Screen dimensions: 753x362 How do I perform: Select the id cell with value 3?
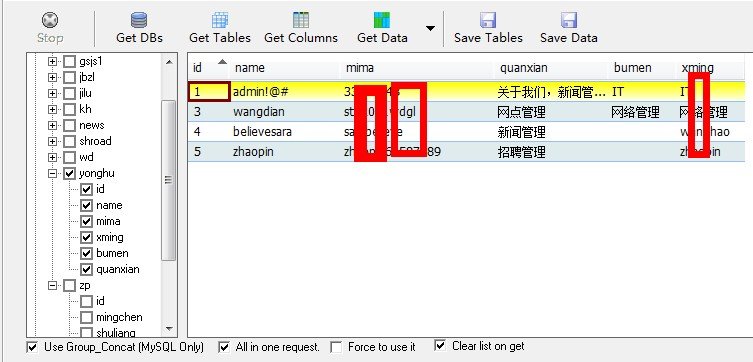click(208, 112)
